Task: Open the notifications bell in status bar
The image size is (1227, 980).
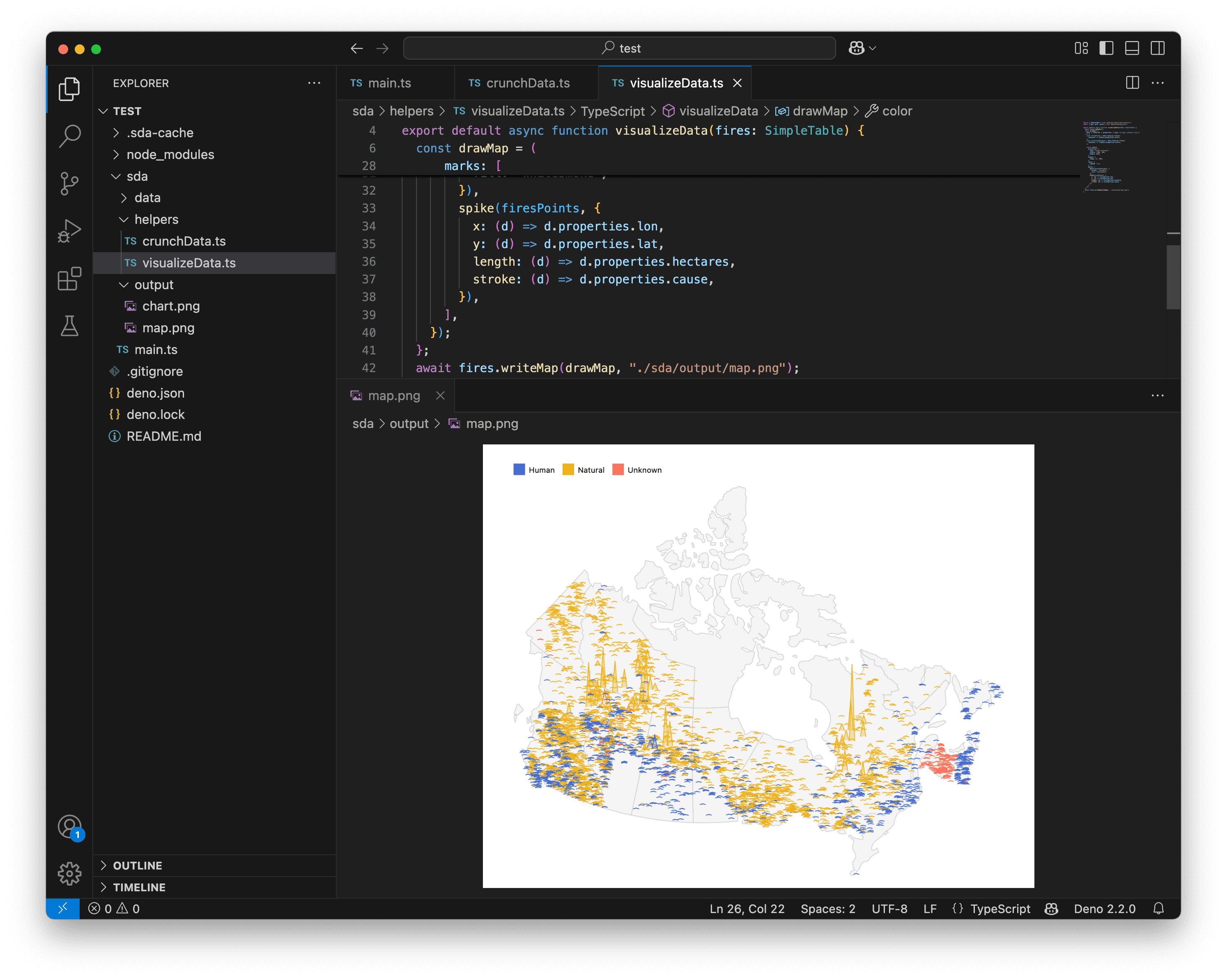Action: tap(1159, 909)
